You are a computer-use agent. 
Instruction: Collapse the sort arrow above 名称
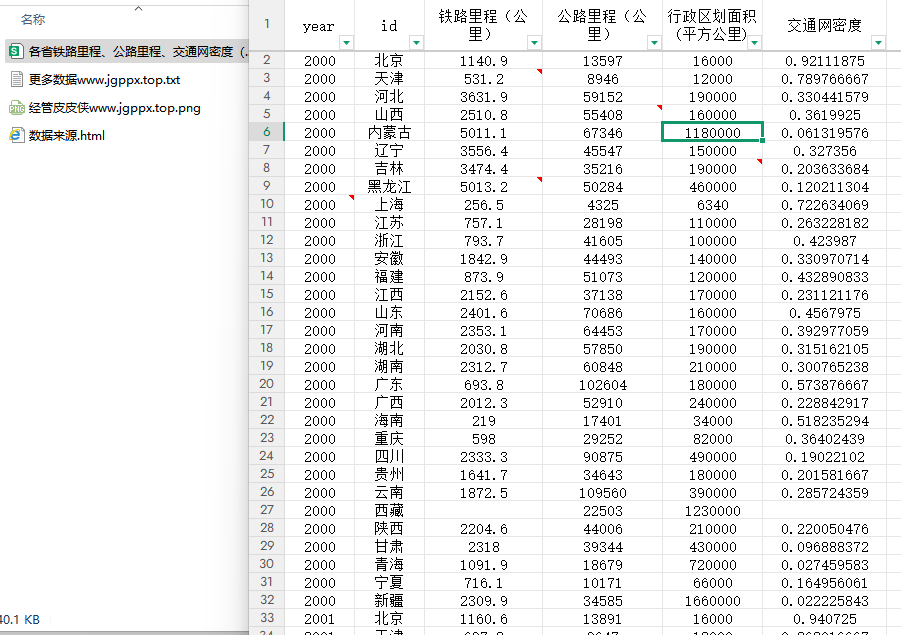138,8
